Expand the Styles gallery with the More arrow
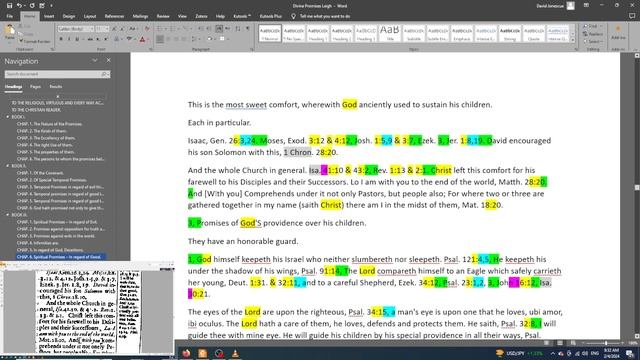Screen dimensions: 640x360 tap(573, 40)
